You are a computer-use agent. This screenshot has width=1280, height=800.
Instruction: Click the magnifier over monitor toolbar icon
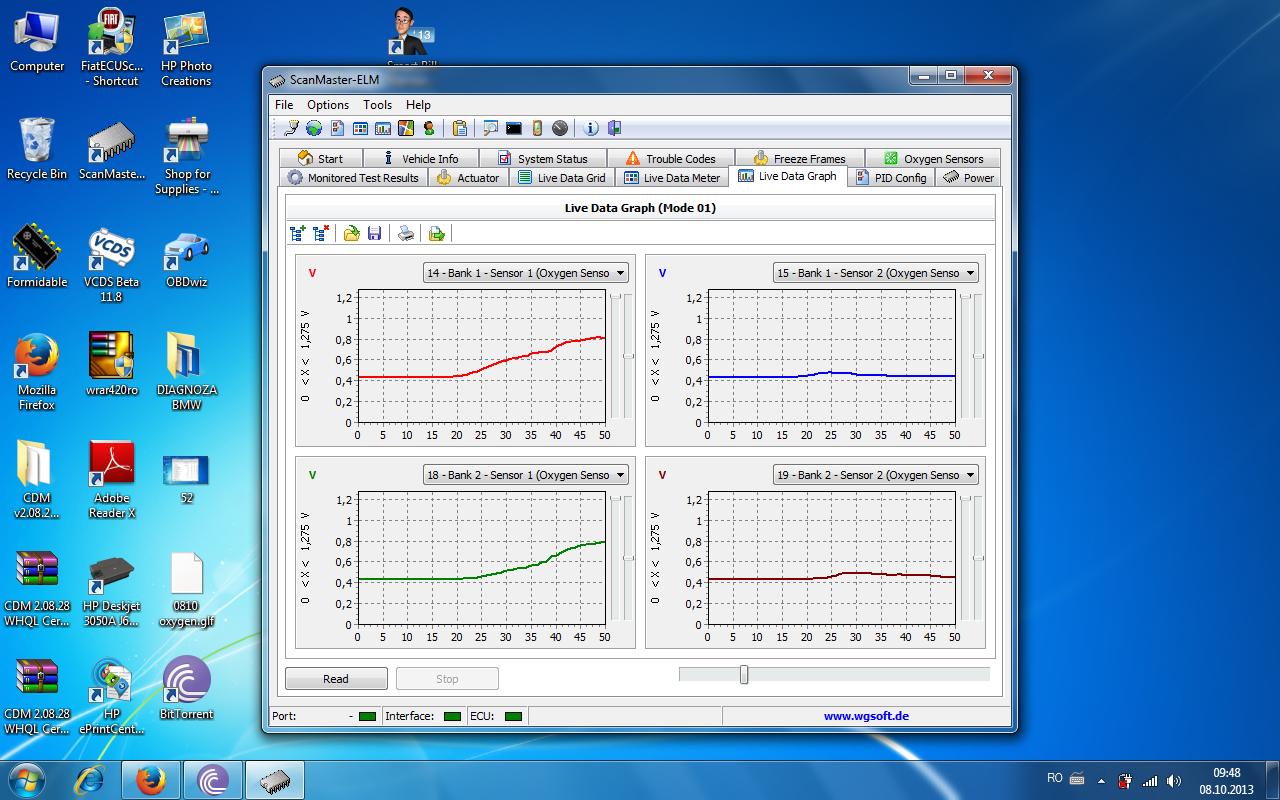(491, 128)
